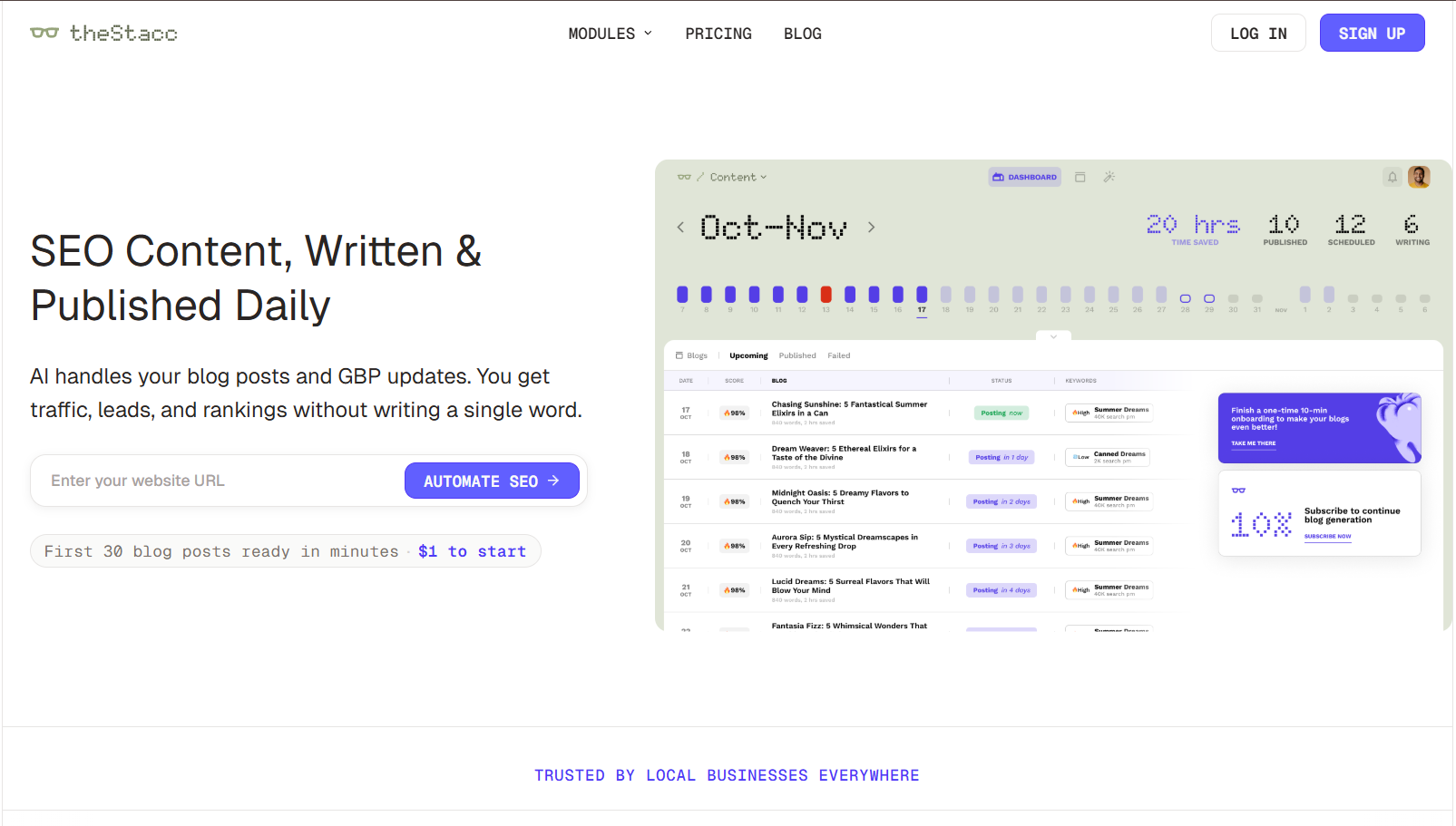Click the SIGN UP button
Screen dimensions: 1456x826
pyautogui.click(x=1372, y=33)
